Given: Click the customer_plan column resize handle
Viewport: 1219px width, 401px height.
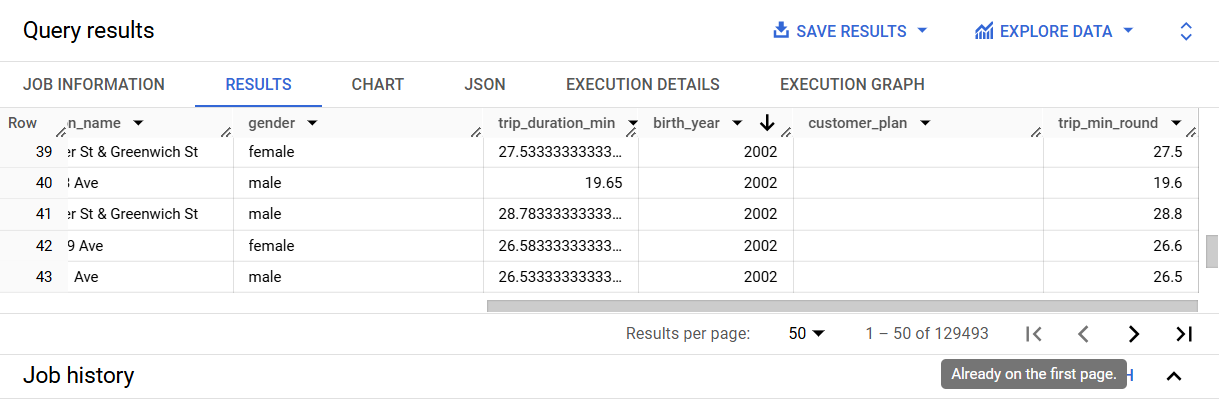Looking at the screenshot, I should [1036, 131].
